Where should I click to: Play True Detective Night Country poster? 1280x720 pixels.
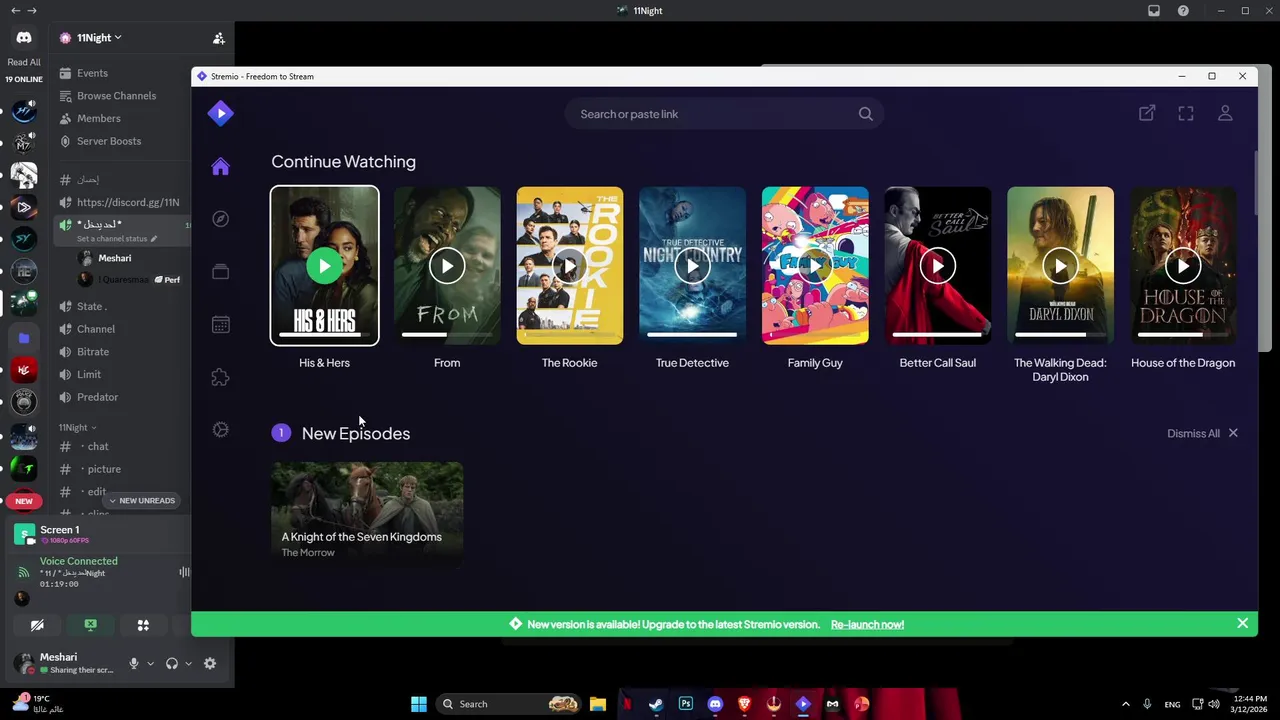point(692,266)
